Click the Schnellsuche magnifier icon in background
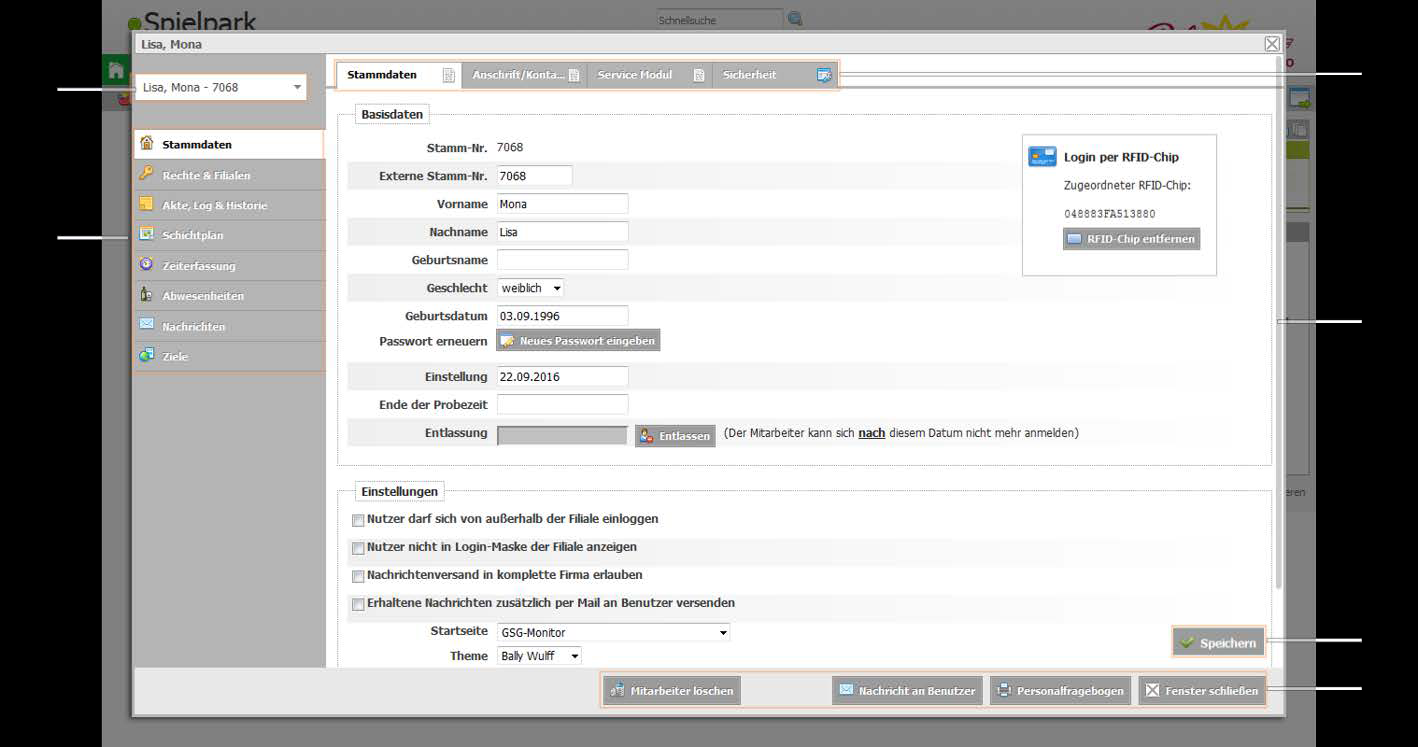Screen dimensions: 1418x747 point(795,19)
